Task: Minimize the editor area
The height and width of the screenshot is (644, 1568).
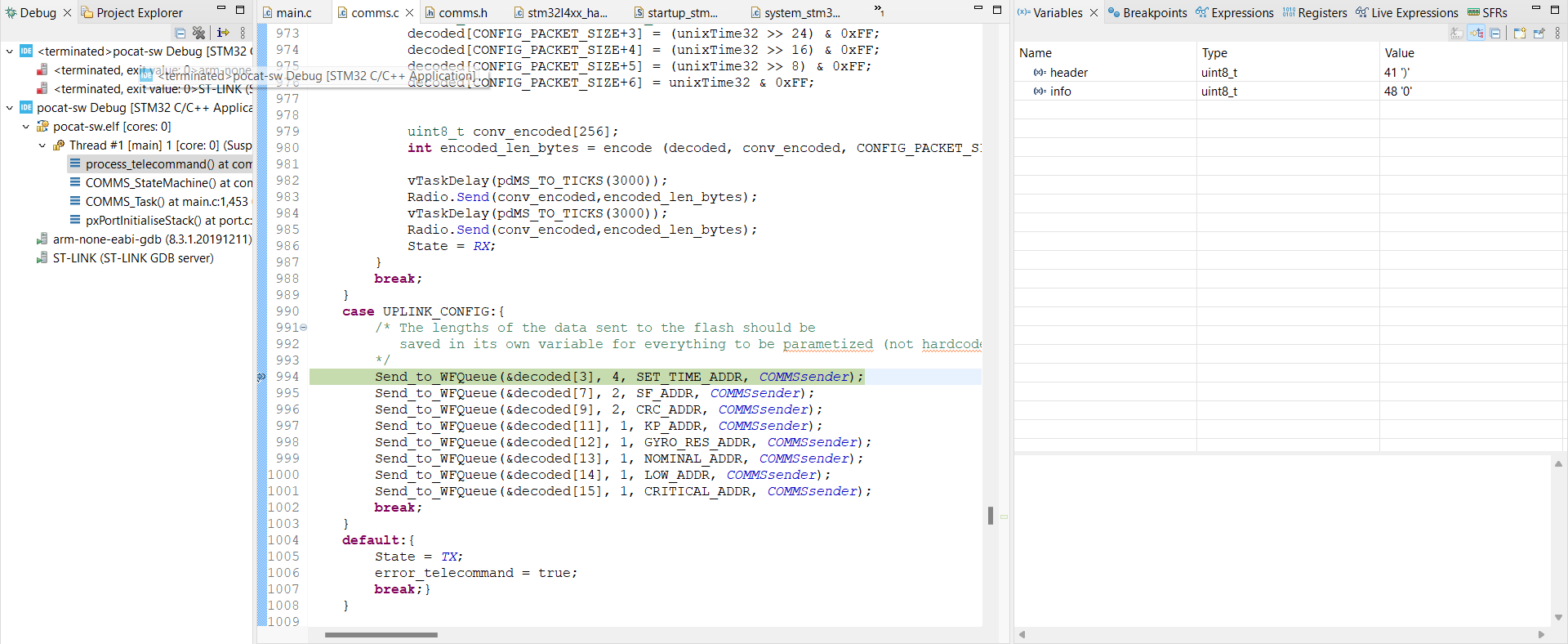Action: (x=978, y=10)
